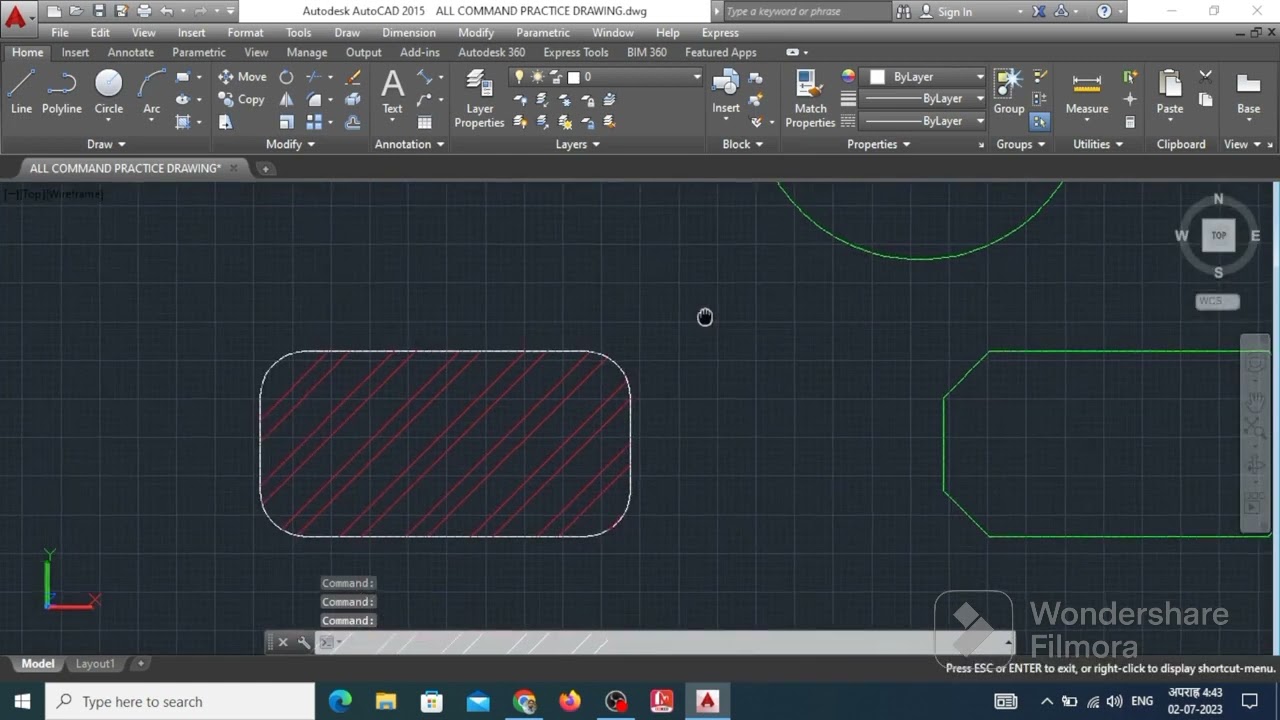Click Windows search box in taskbar
The image size is (1280, 720).
coord(180,701)
